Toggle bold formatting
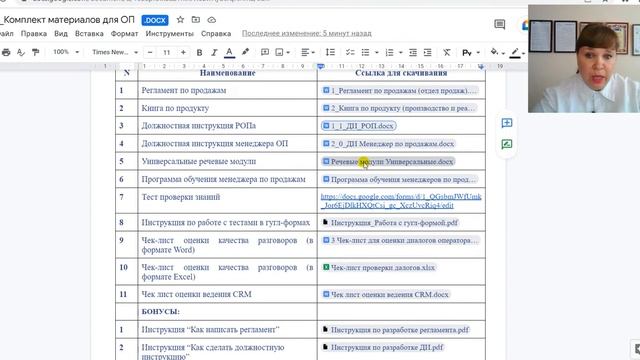Image resolution: width=640 pixels, height=360 pixels. coord(199,52)
